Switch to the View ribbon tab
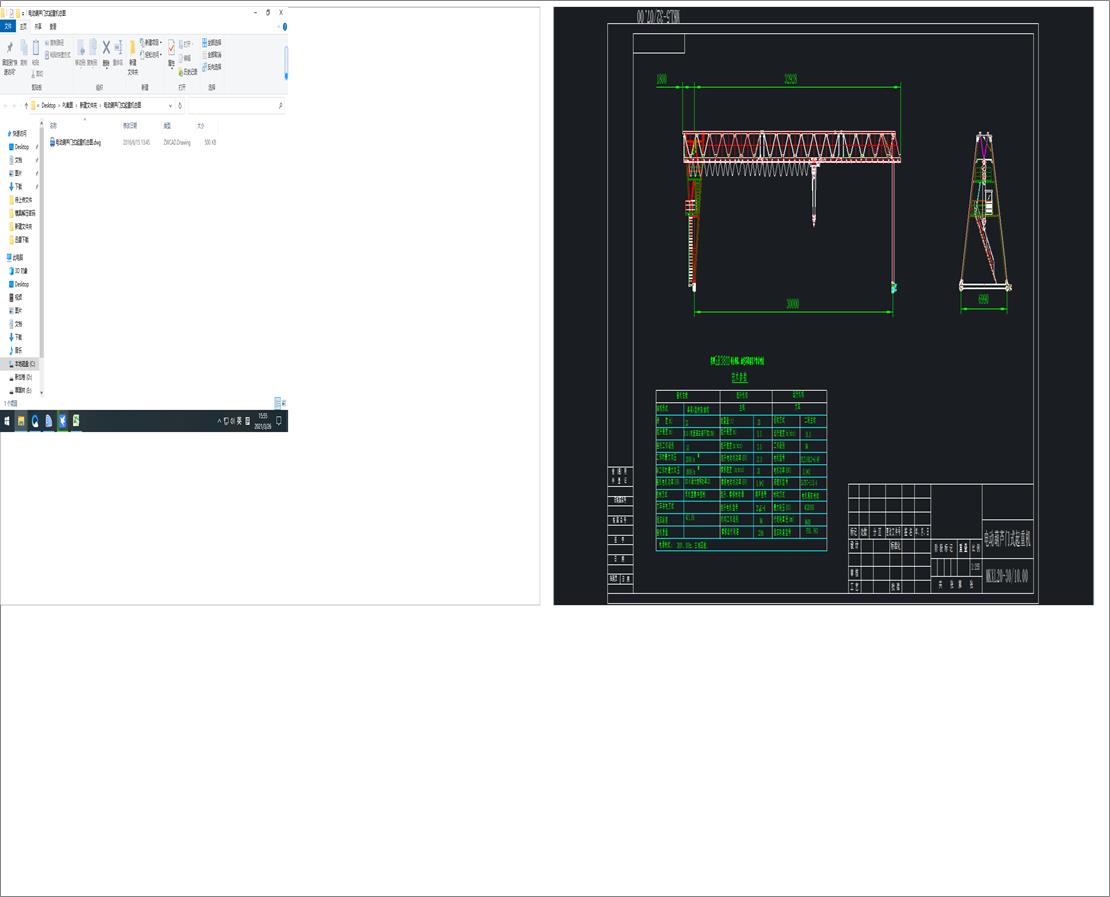1110x897 pixels. [x=53, y=27]
